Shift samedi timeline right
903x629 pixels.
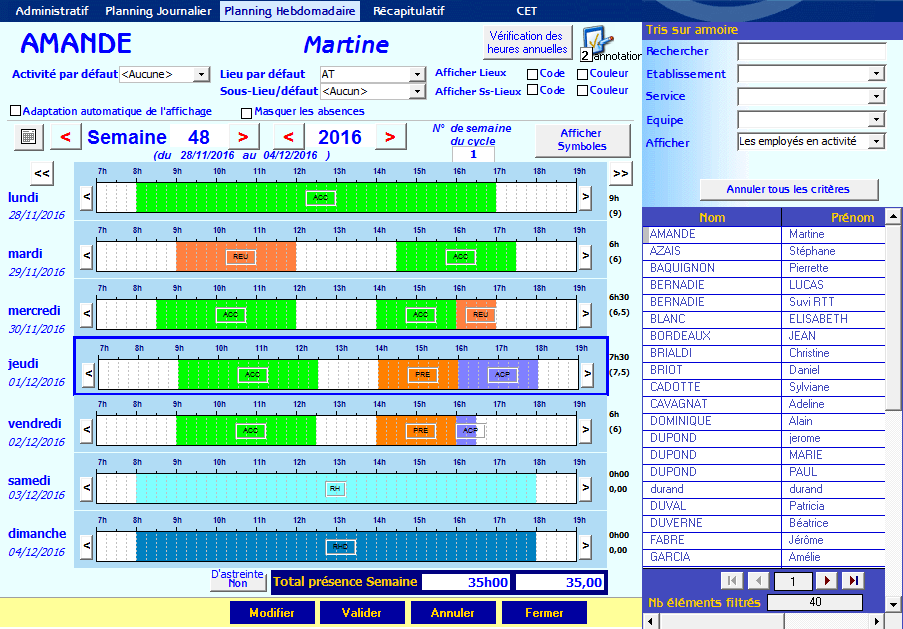coord(585,488)
